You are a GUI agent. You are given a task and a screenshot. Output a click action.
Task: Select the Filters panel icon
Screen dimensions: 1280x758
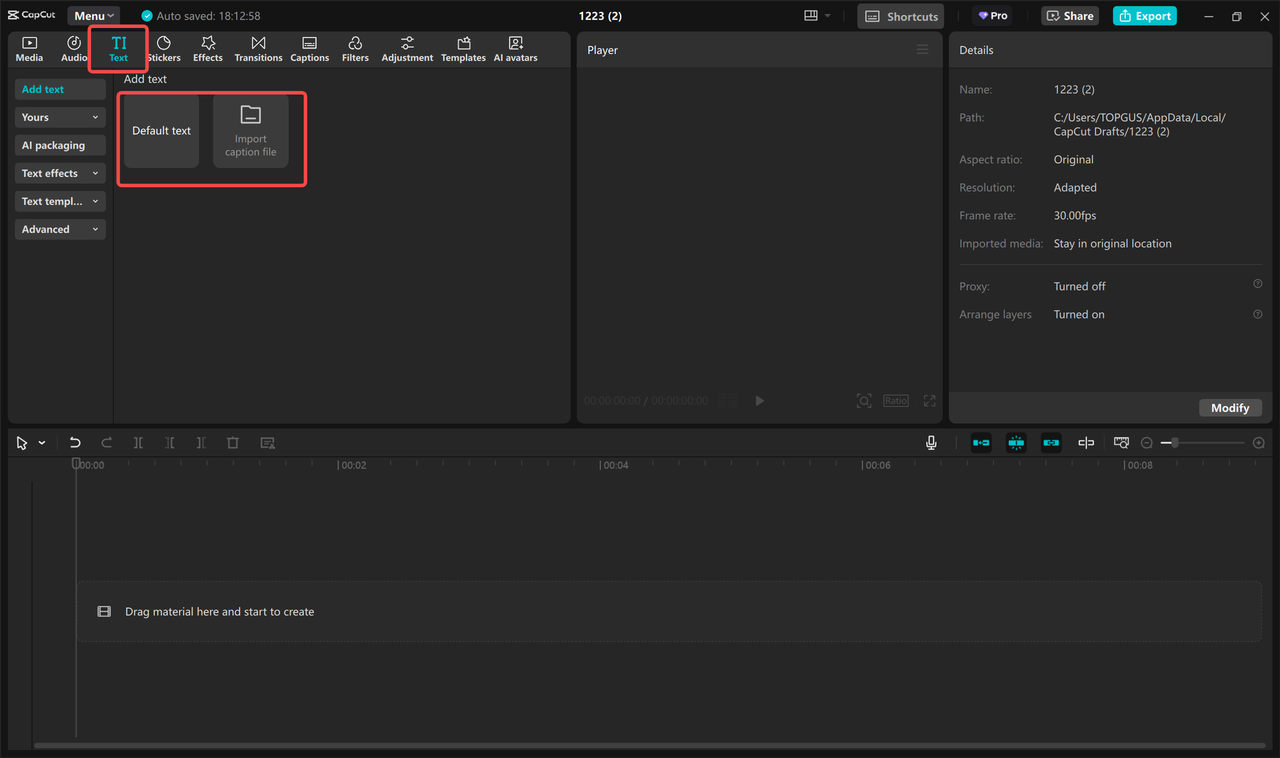point(355,48)
